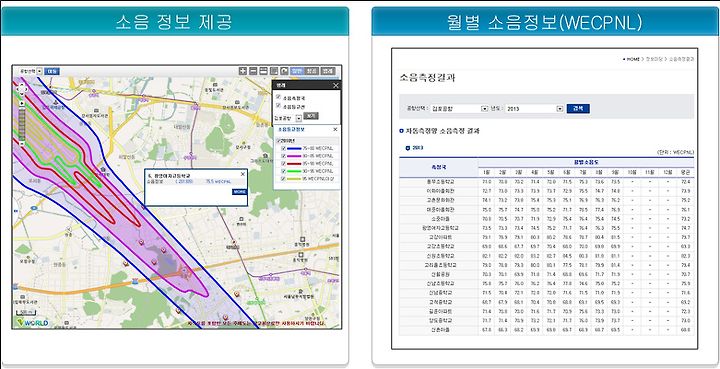Image resolution: width=720 pixels, height=369 pixels.
Task: Click the 소음 정보 제공 banner title
Action: [x=174, y=22]
